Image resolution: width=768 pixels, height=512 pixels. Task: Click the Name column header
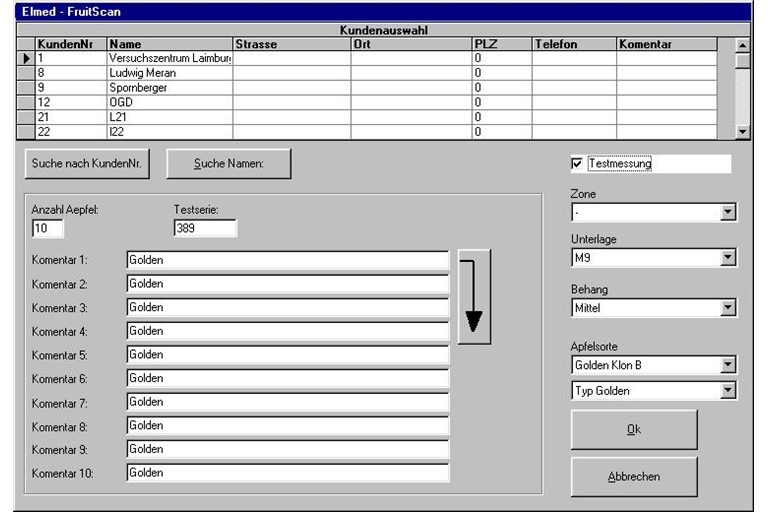[x=168, y=45]
